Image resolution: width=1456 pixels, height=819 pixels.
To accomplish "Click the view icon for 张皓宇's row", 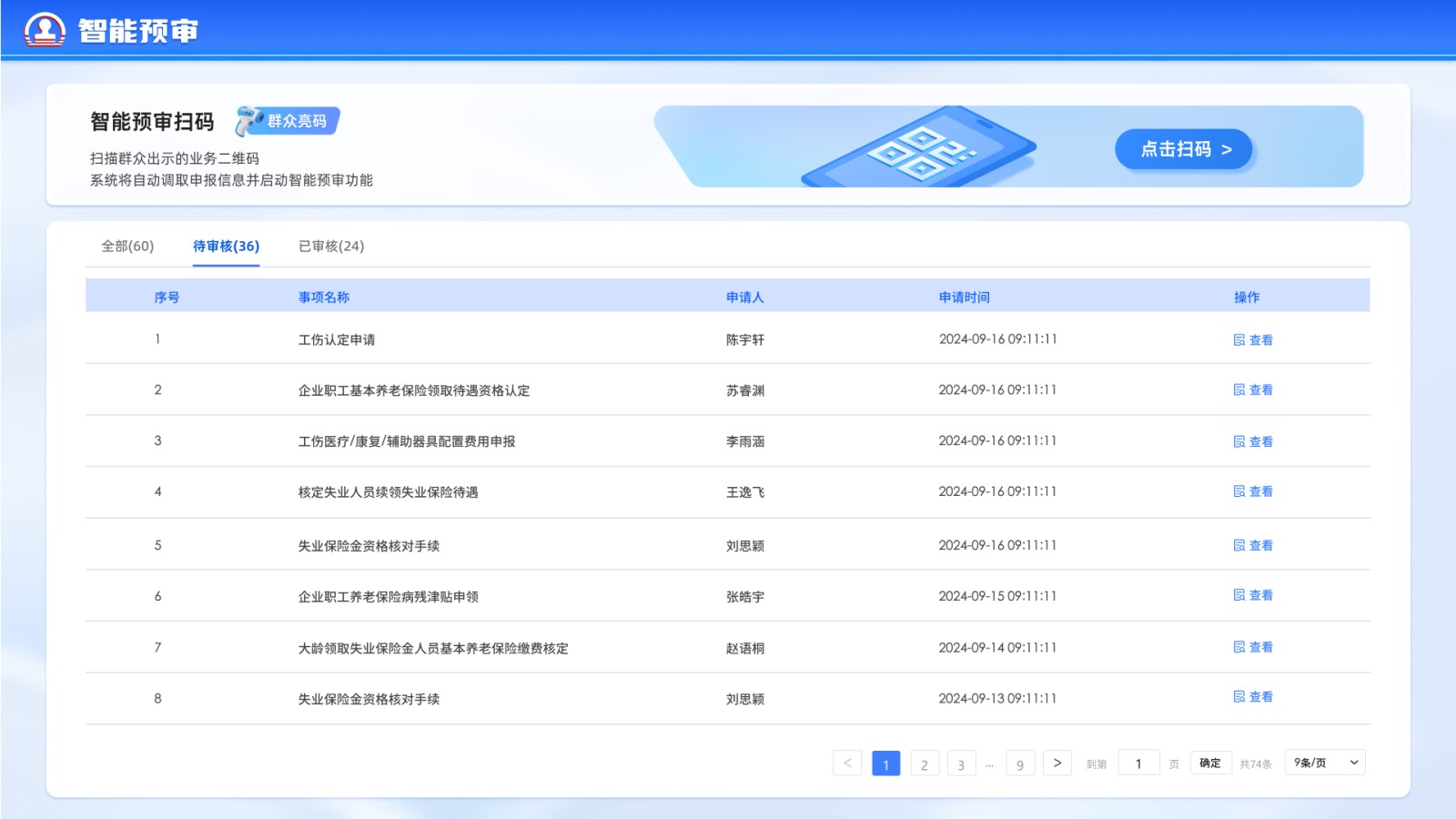I will (x=1239, y=595).
